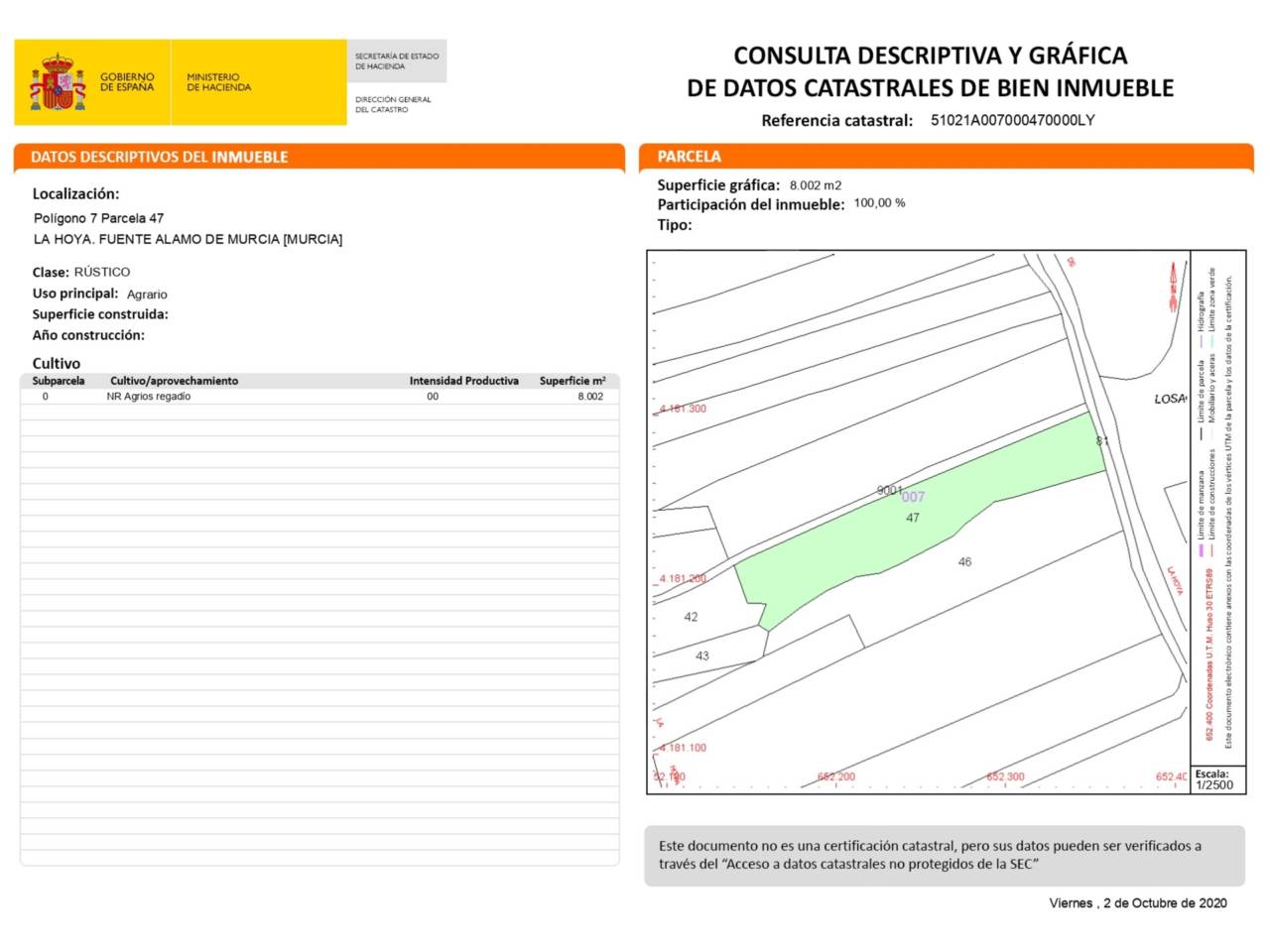Click the Spanish coat of arms emblem
1270x952 pixels.
pyautogui.click(x=58, y=82)
